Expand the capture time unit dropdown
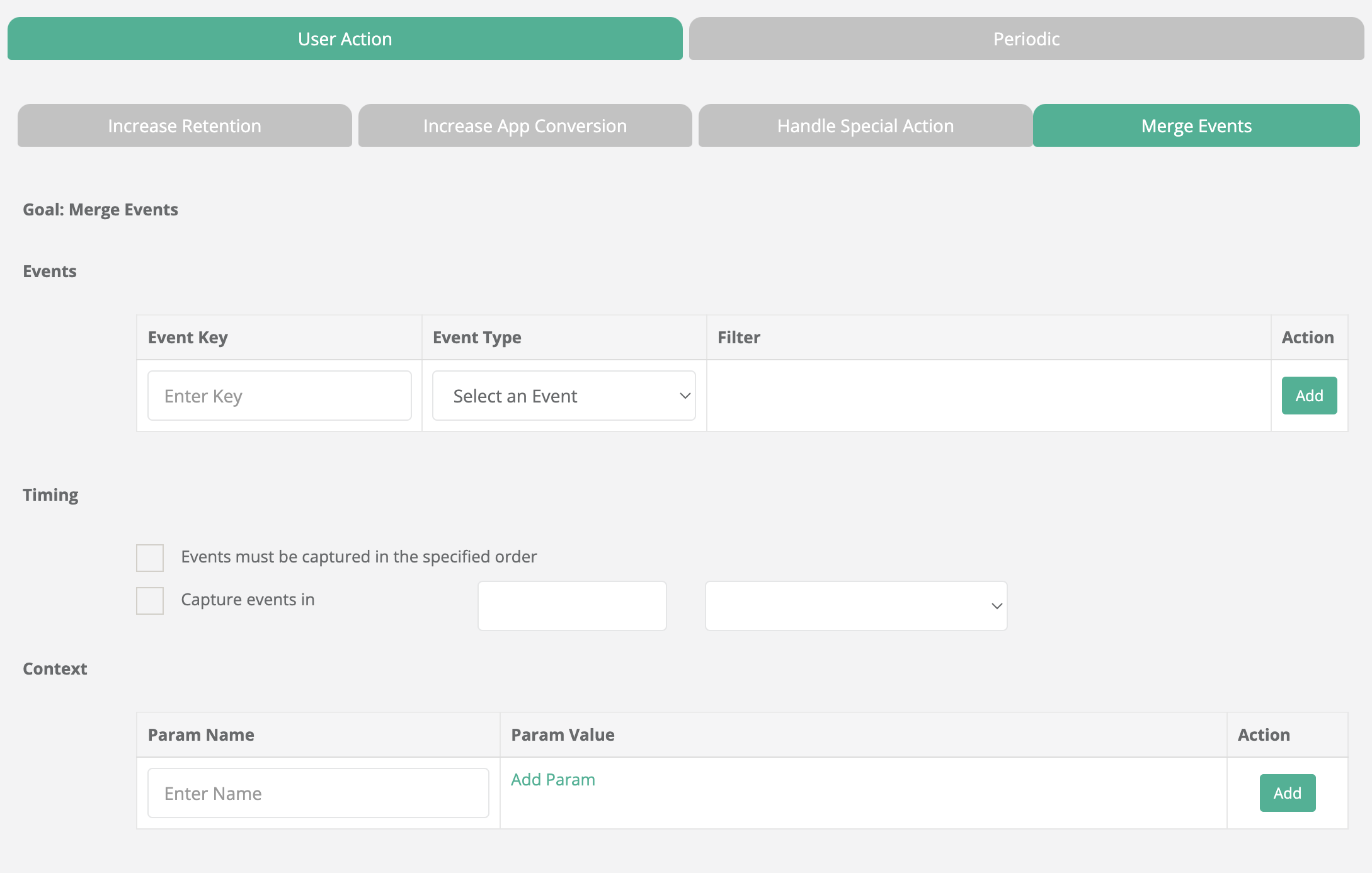This screenshot has width=1372, height=873. 855,606
